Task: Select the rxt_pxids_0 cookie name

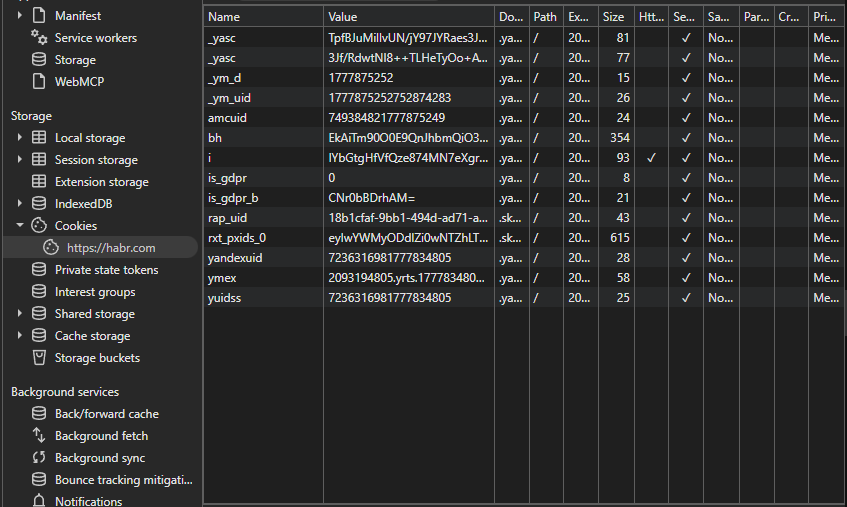Action: pos(237,238)
